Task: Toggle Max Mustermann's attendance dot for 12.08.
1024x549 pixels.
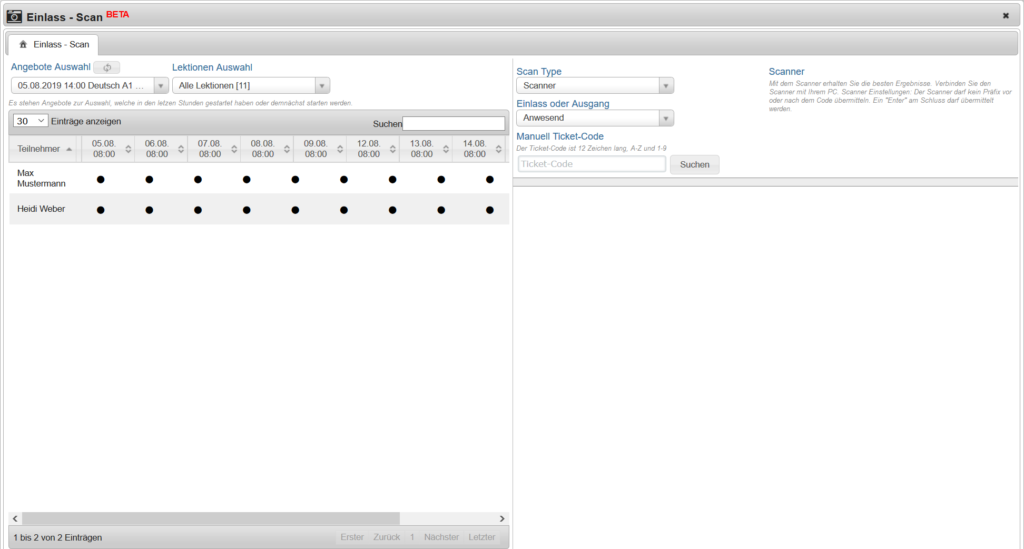Action: pyautogui.click(x=392, y=179)
